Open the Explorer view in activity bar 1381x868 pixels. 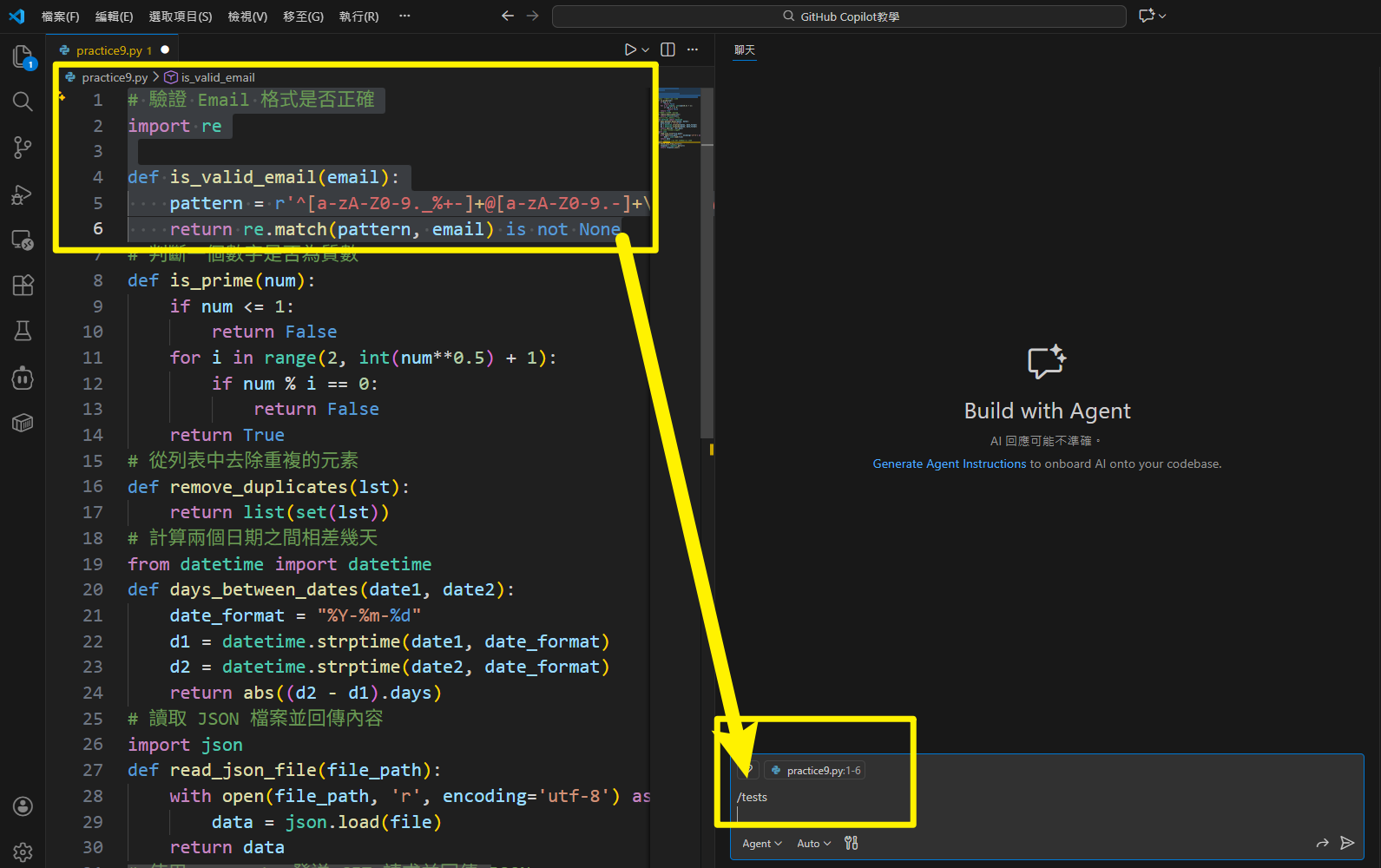point(23,57)
